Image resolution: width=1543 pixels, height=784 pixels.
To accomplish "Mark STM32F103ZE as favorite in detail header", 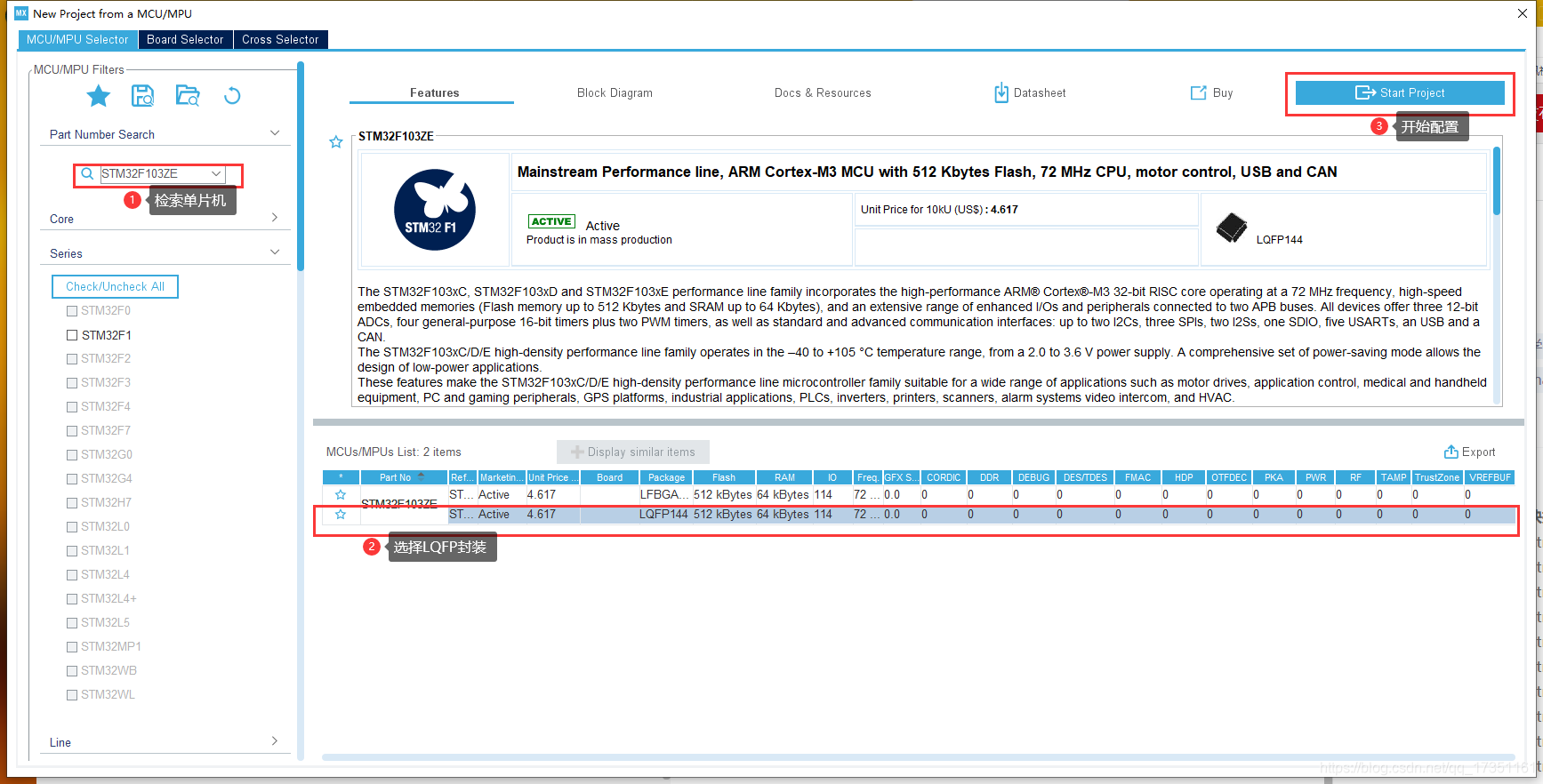I will click(336, 142).
